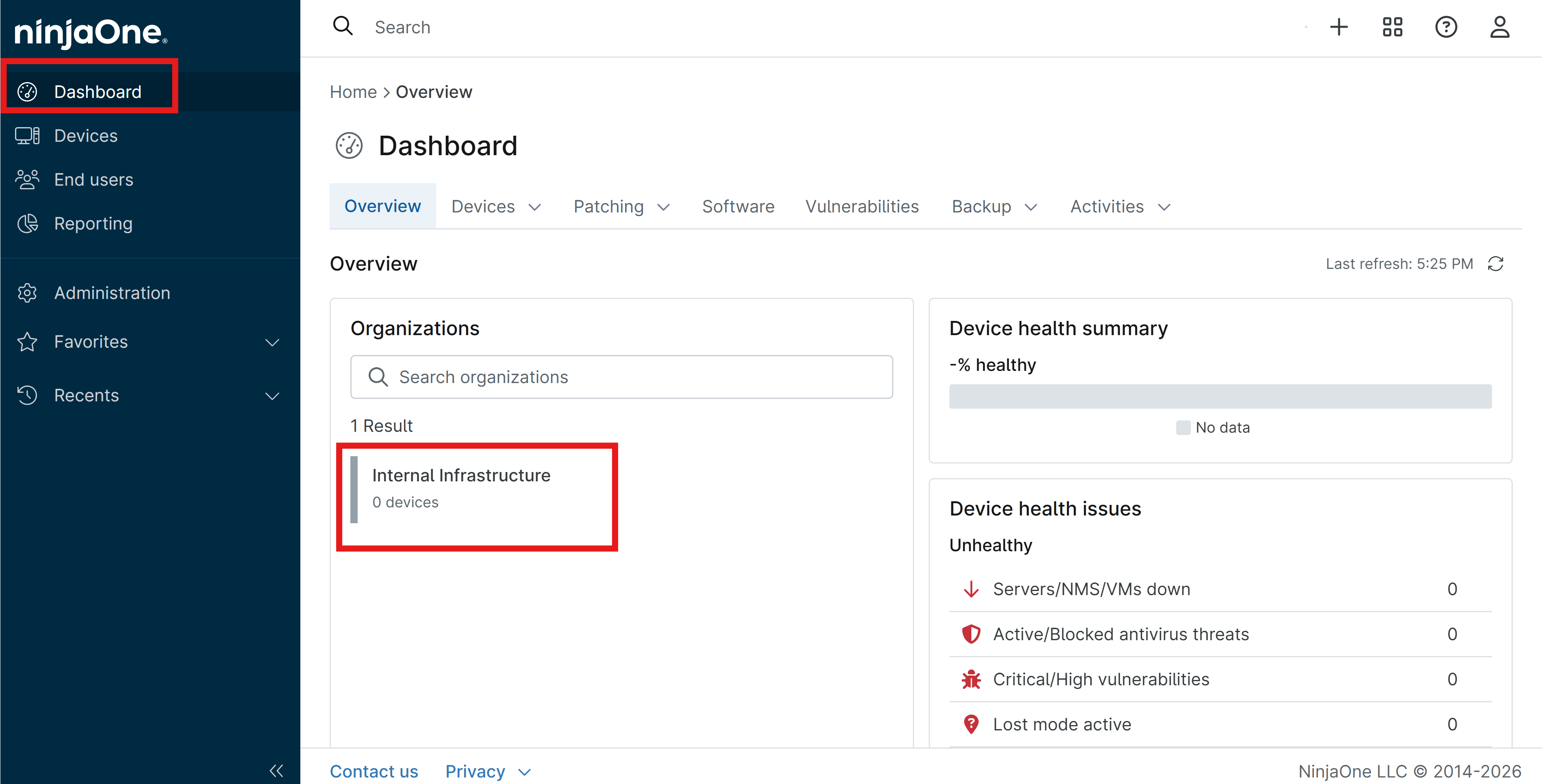The image size is (1542, 784).
Task: Open Active/Blocked antivirus threats row
Action: (x=1220, y=634)
